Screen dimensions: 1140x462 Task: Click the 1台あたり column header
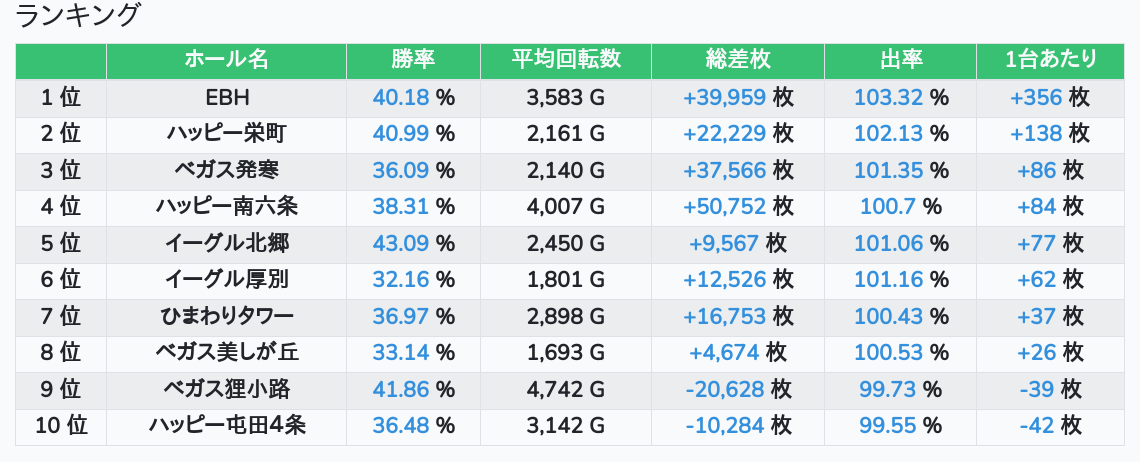[x=1050, y=60]
